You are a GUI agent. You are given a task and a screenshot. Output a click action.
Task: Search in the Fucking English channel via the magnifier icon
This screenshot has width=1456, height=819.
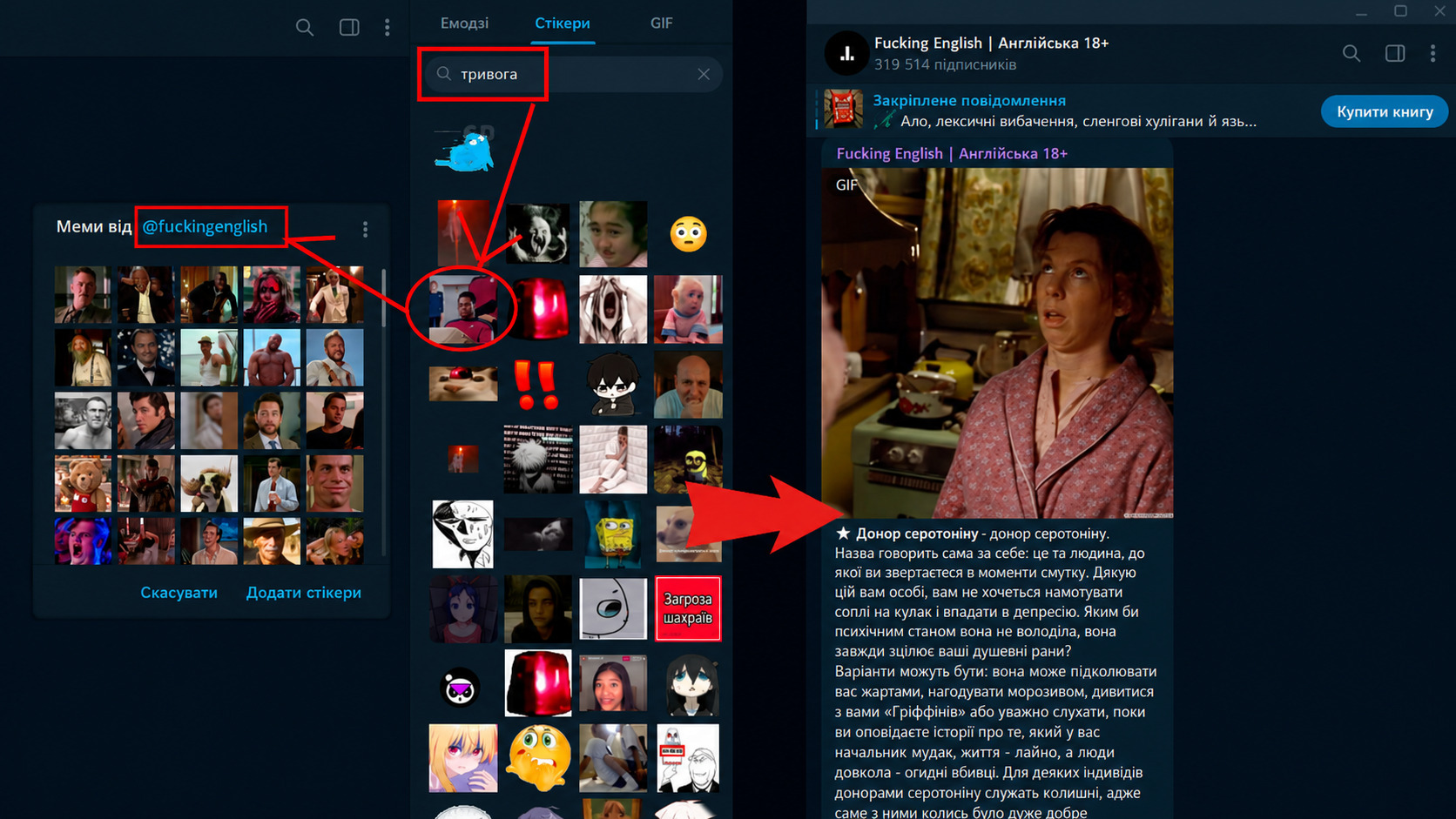pyautogui.click(x=1352, y=54)
